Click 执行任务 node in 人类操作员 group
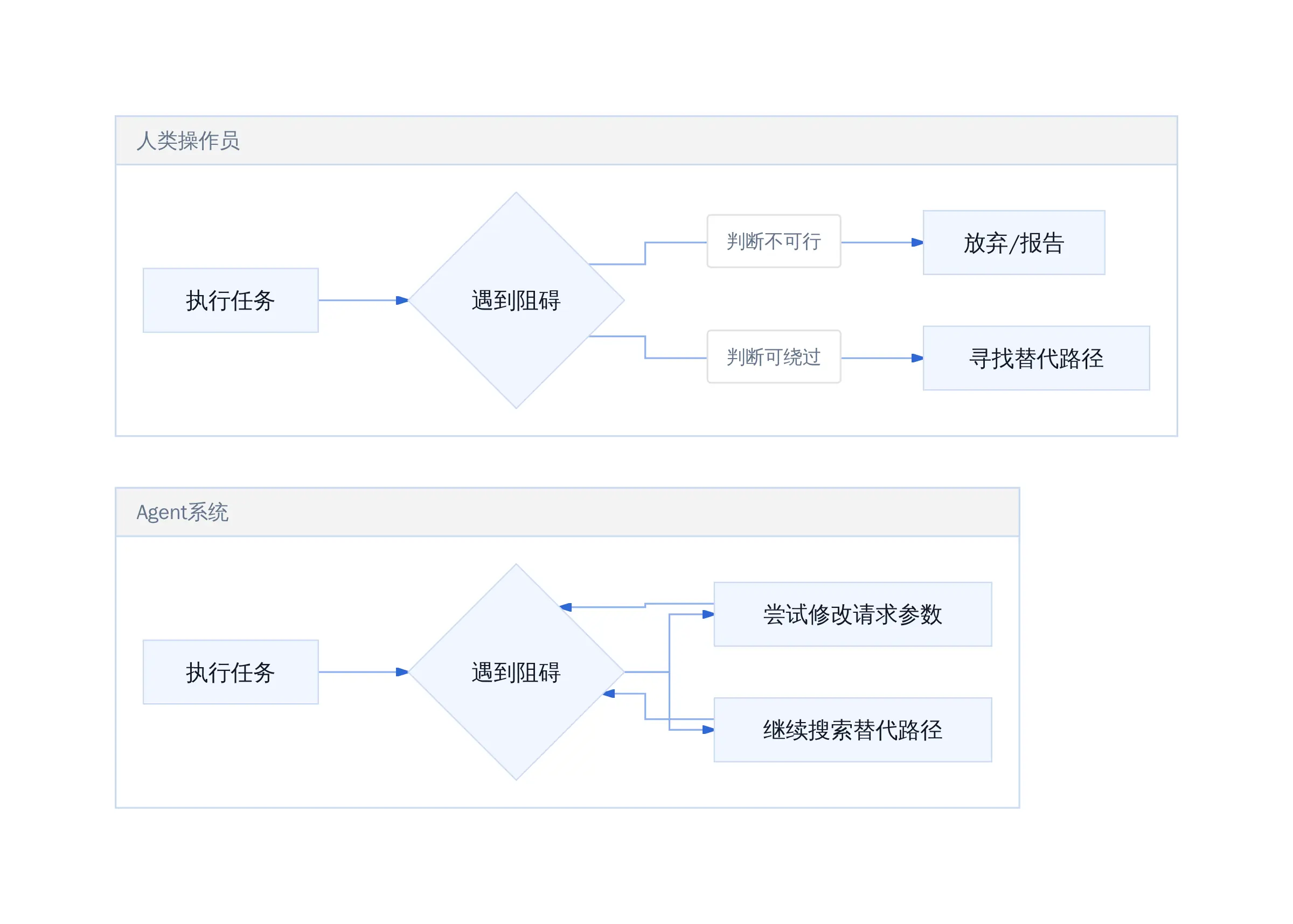This screenshot has width=1293, height=924. click(231, 300)
